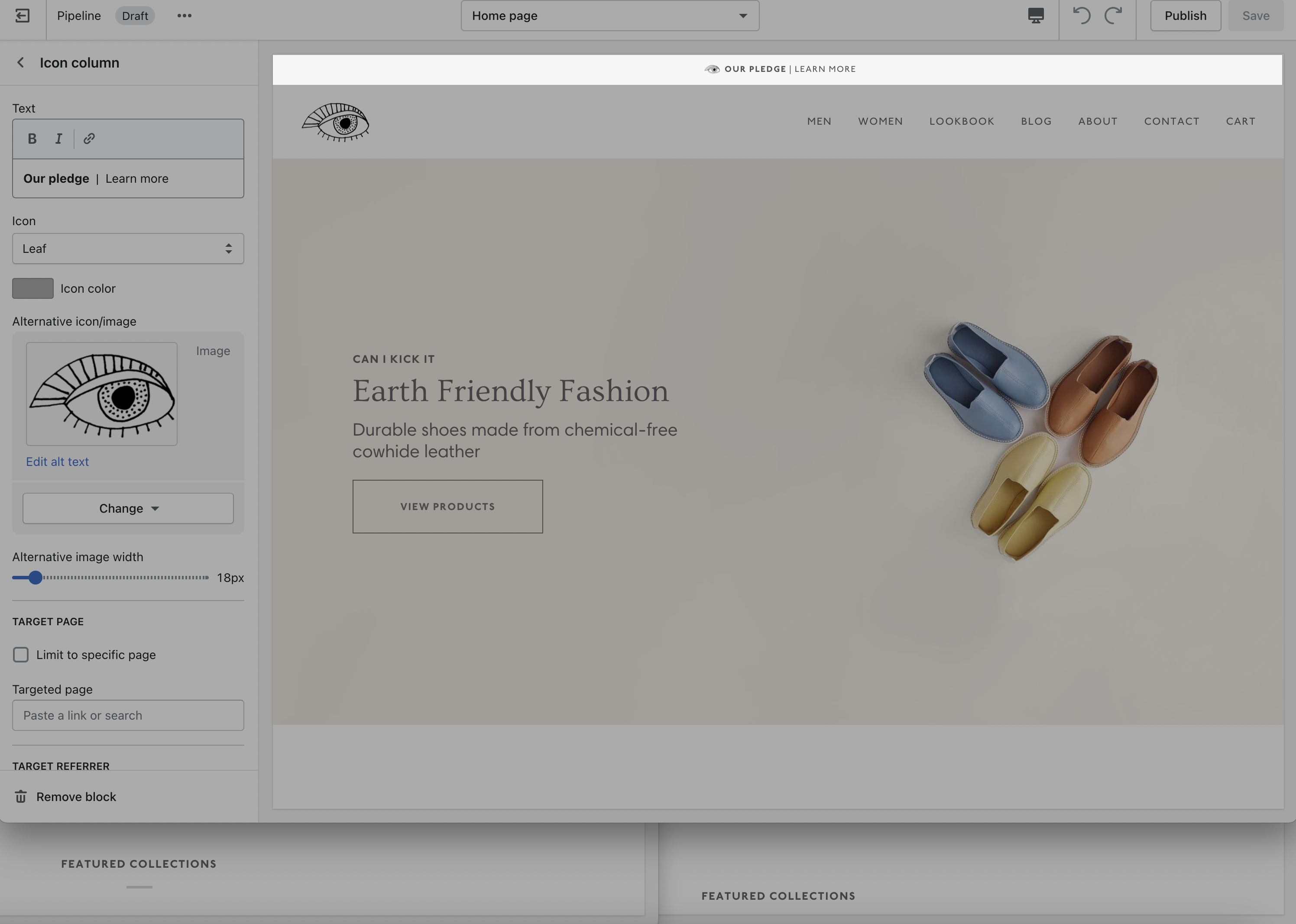Open the CONTACT navigation menu item
This screenshot has width=1296, height=924.
1172,121
